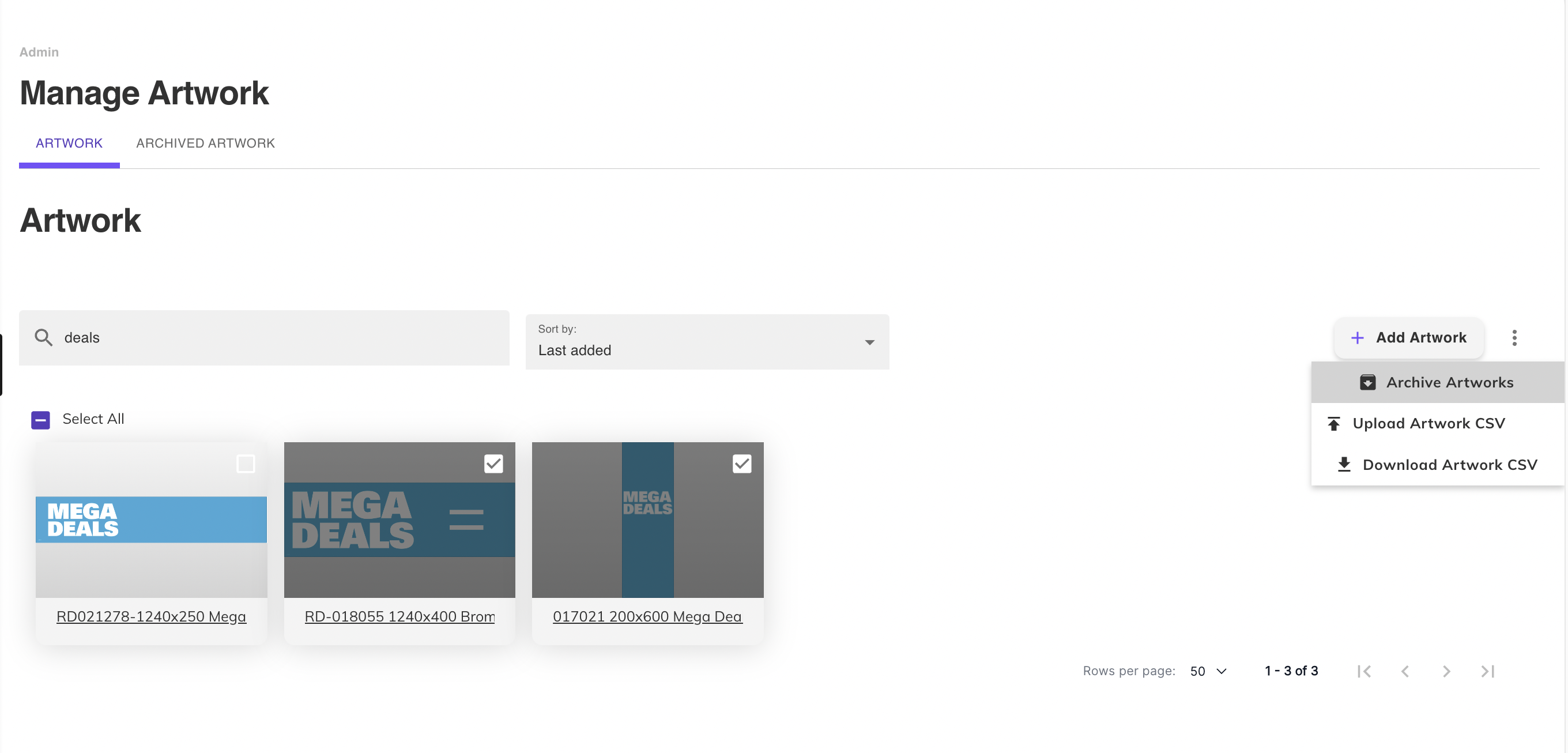Uncheck the RD-018055 1240x400 artwork checkbox
The height and width of the screenshot is (753, 1568).
coord(493,464)
